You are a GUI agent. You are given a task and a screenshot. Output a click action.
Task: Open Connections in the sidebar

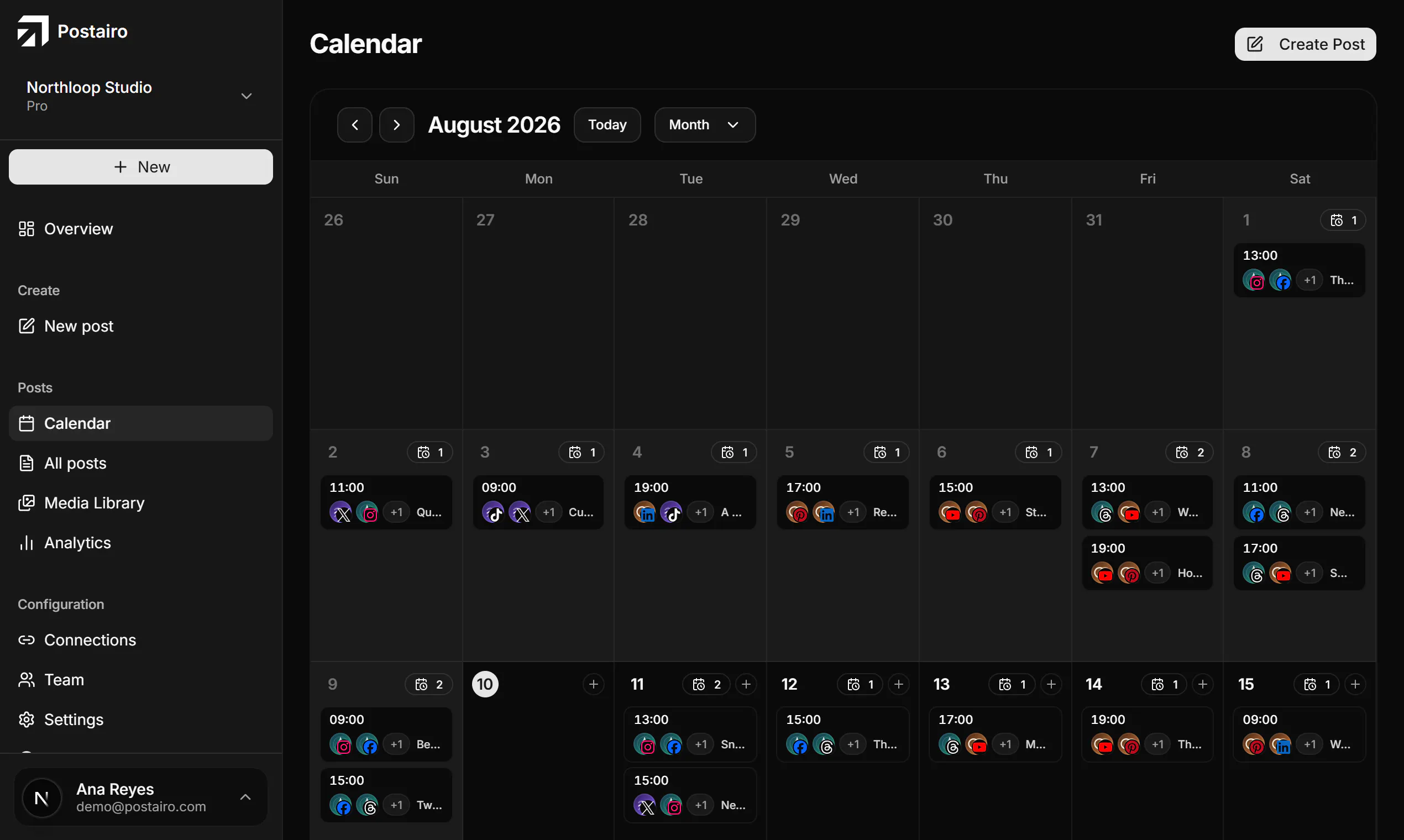[141, 640]
